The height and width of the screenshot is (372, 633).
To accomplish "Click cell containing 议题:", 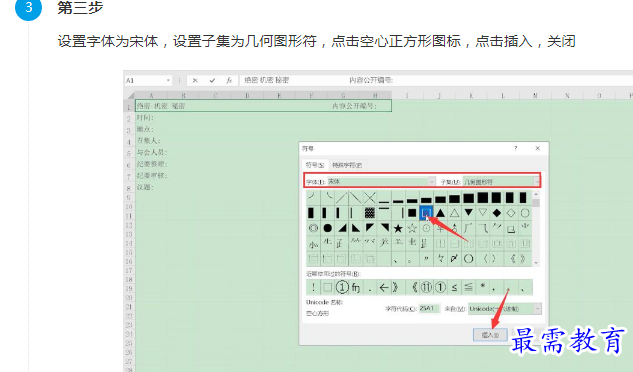I will click(x=145, y=187).
